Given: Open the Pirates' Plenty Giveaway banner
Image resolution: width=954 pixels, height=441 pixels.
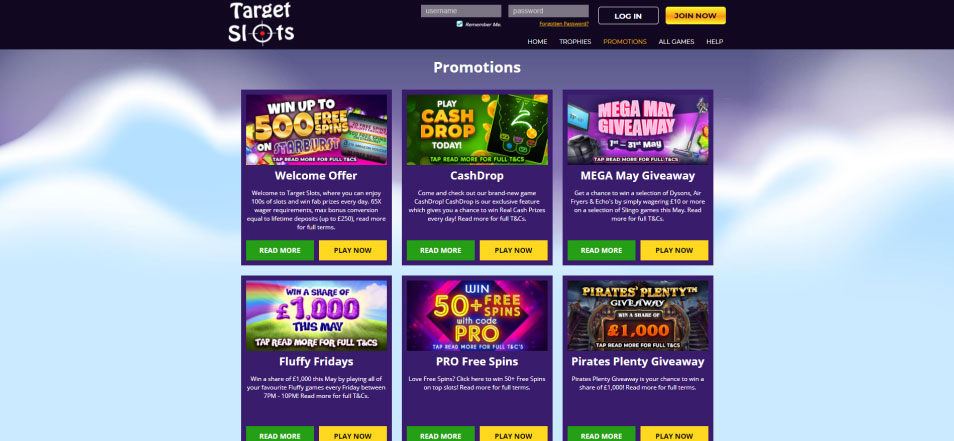Looking at the screenshot, I should (638, 316).
